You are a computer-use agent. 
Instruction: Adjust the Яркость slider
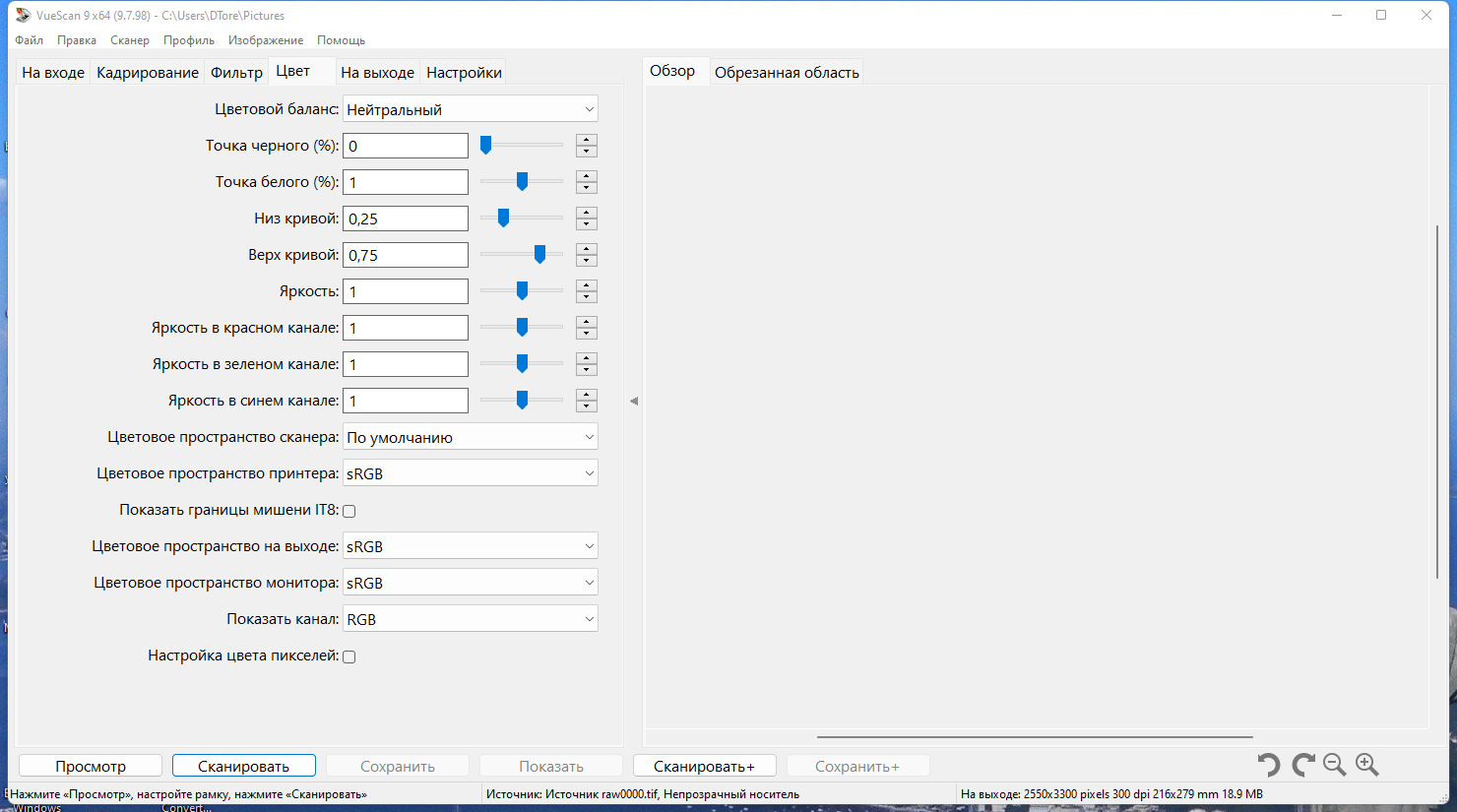[x=522, y=291]
